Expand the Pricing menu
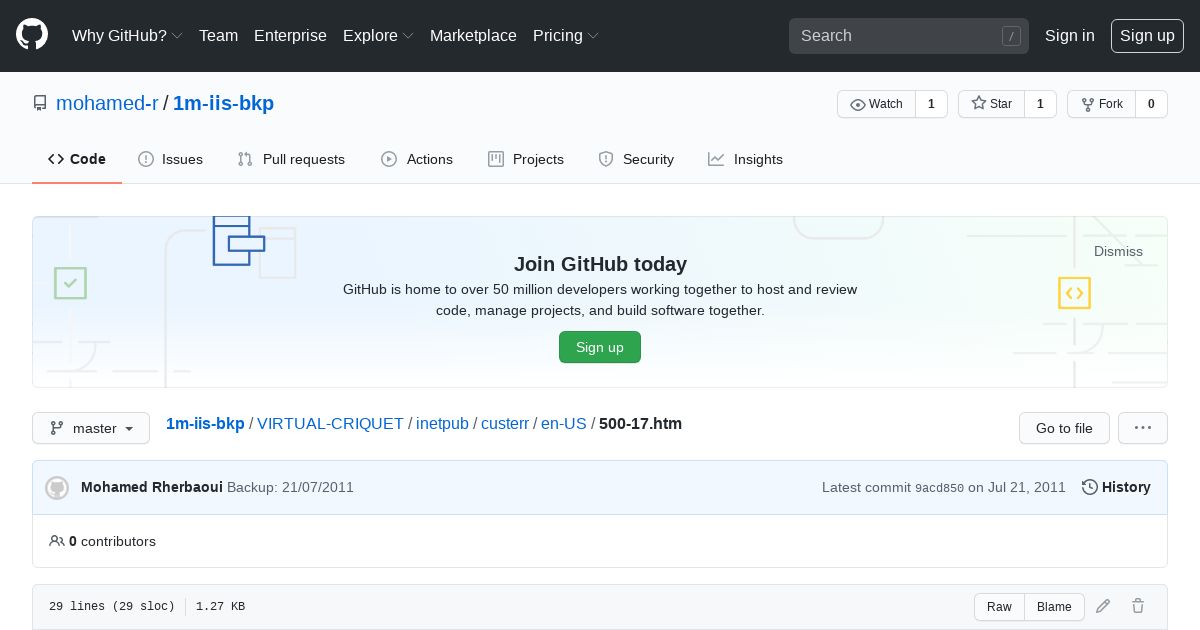Image resolution: width=1200 pixels, height=630 pixels. point(566,35)
